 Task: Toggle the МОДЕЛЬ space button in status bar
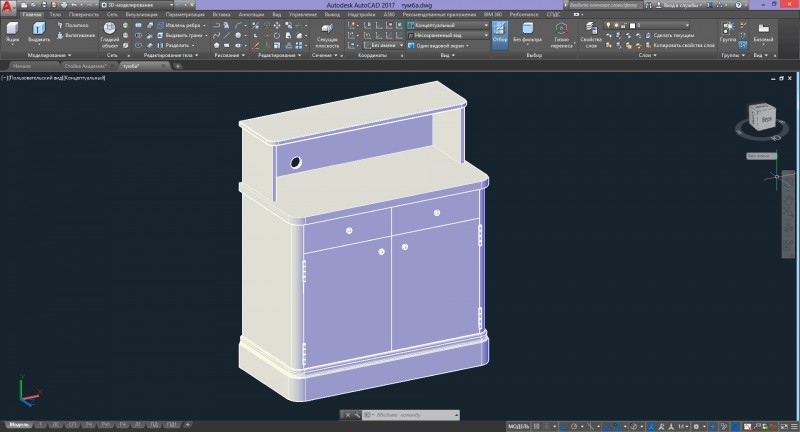[x=519, y=426]
